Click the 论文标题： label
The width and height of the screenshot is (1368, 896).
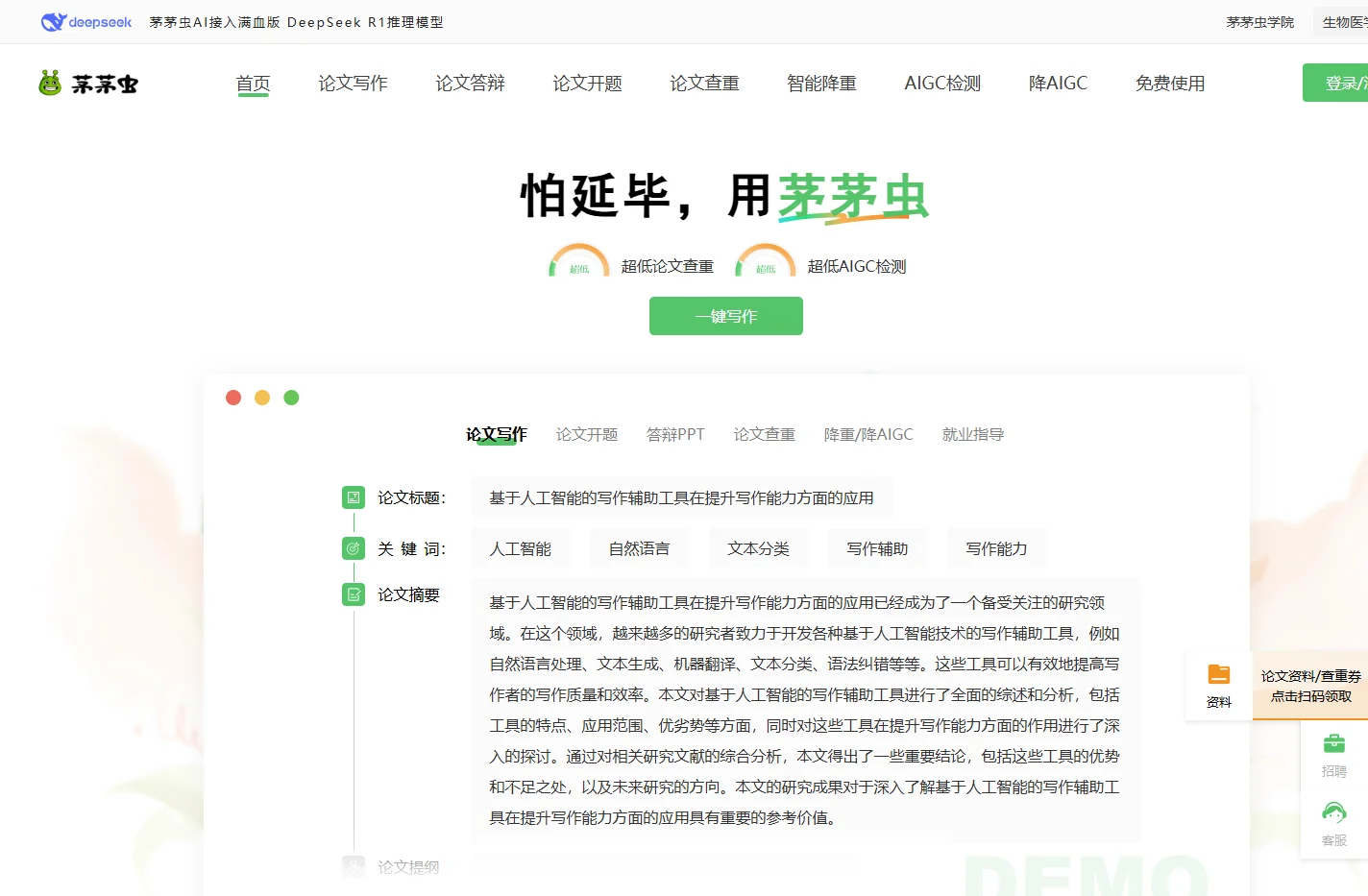(x=412, y=497)
